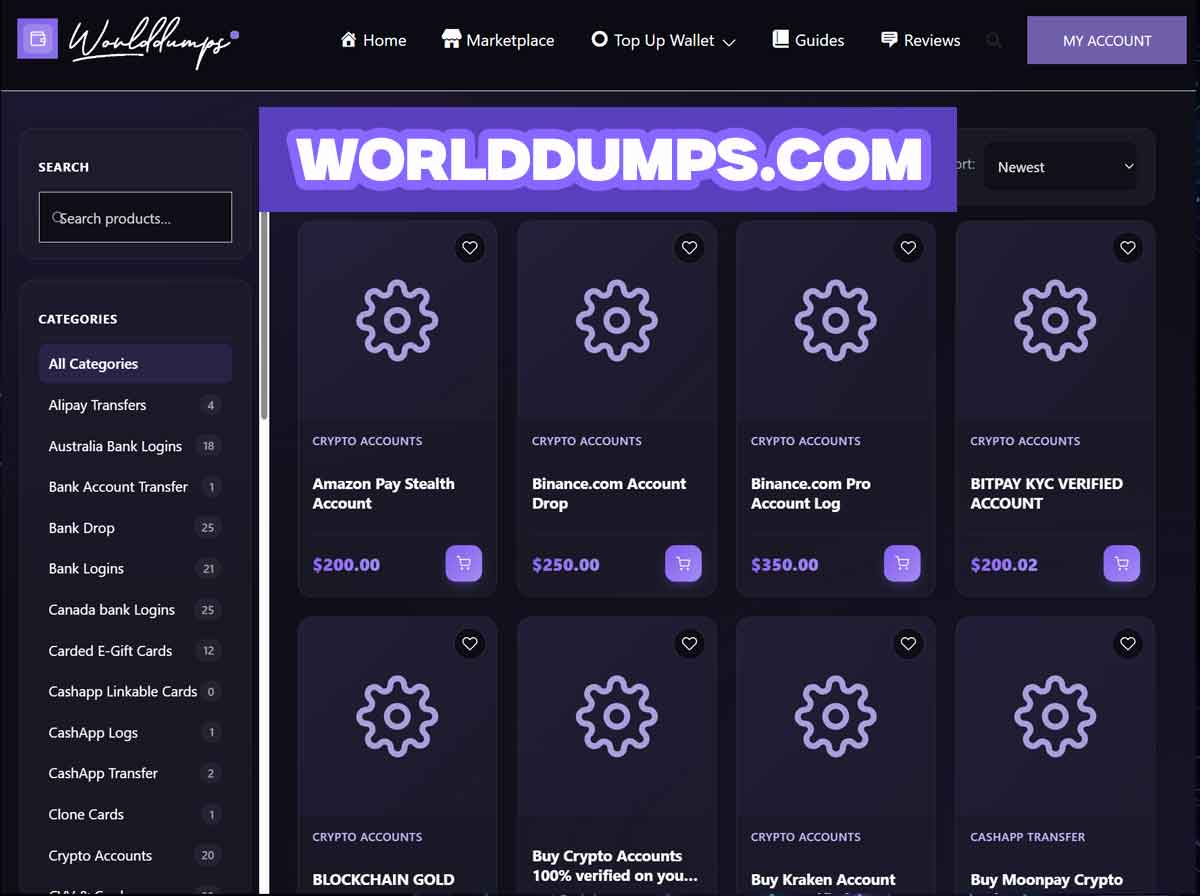Toggle wishlist heart on Amazon Pay Stealth Account

470,248
